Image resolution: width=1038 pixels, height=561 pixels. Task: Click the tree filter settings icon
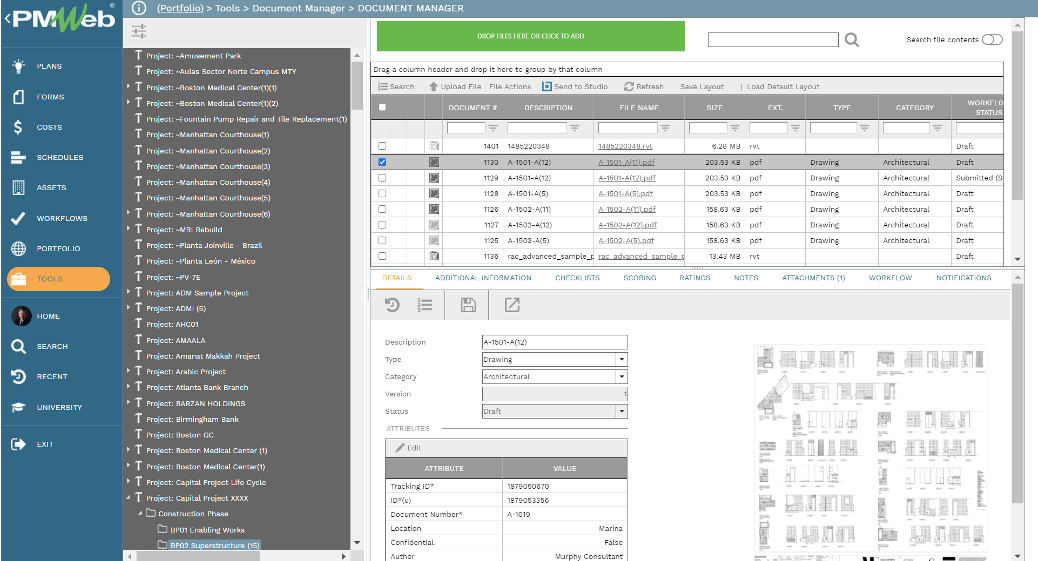(139, 31)
